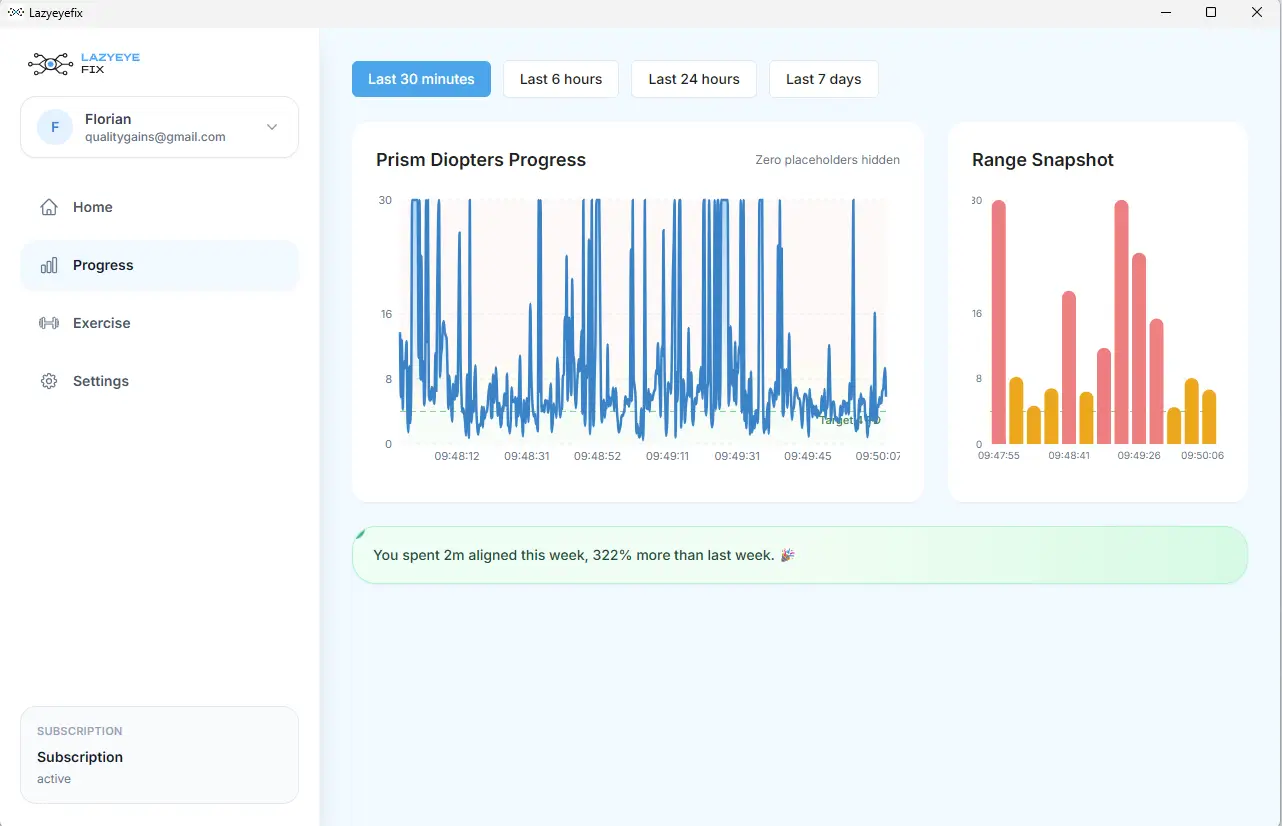The image size is (1282, 826).
Task: Click the Prism Diopters Progress title
Action: click(x=481, y=159)
